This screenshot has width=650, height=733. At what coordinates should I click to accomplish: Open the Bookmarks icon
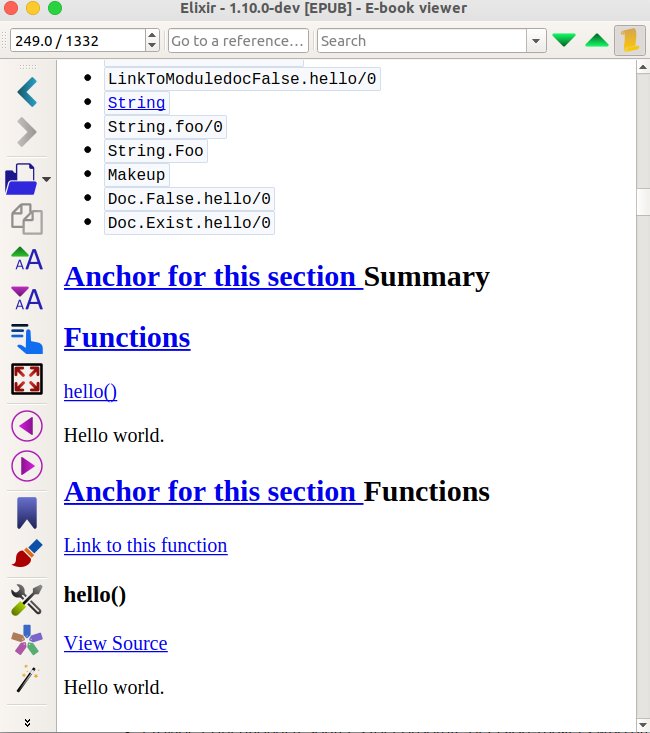(x=27, y=513)
